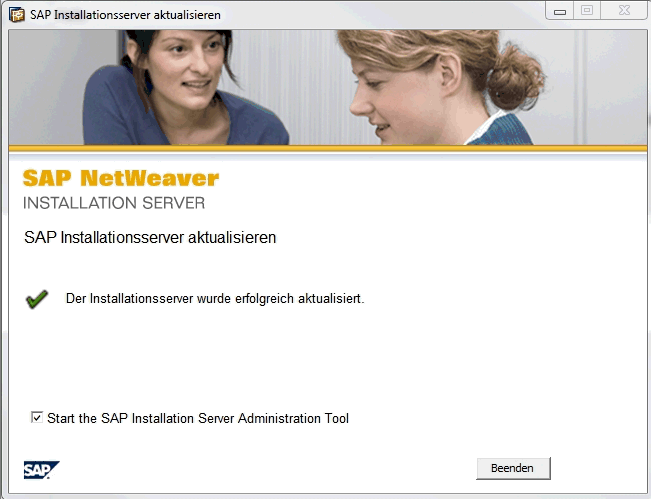Click the installer icon in the title bar
The image size is (651, 499).
tap(17, 15)
